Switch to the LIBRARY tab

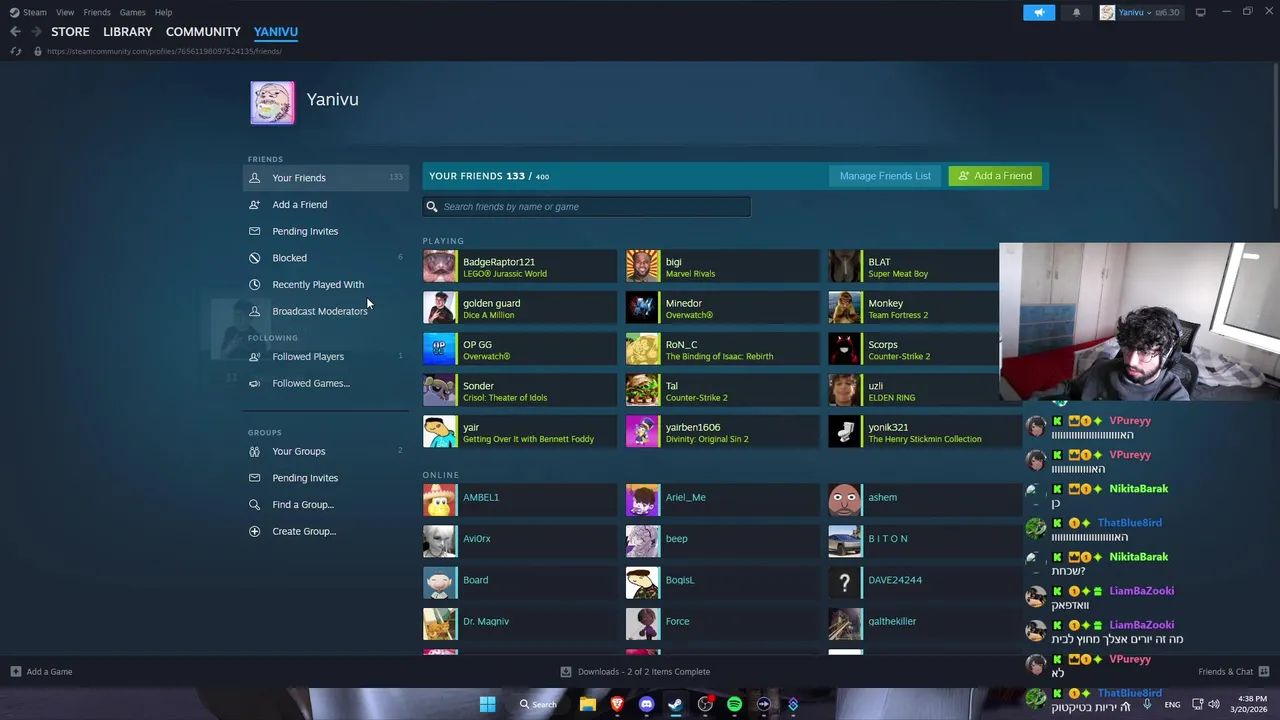pyautogui.click(x=128, y=32)
